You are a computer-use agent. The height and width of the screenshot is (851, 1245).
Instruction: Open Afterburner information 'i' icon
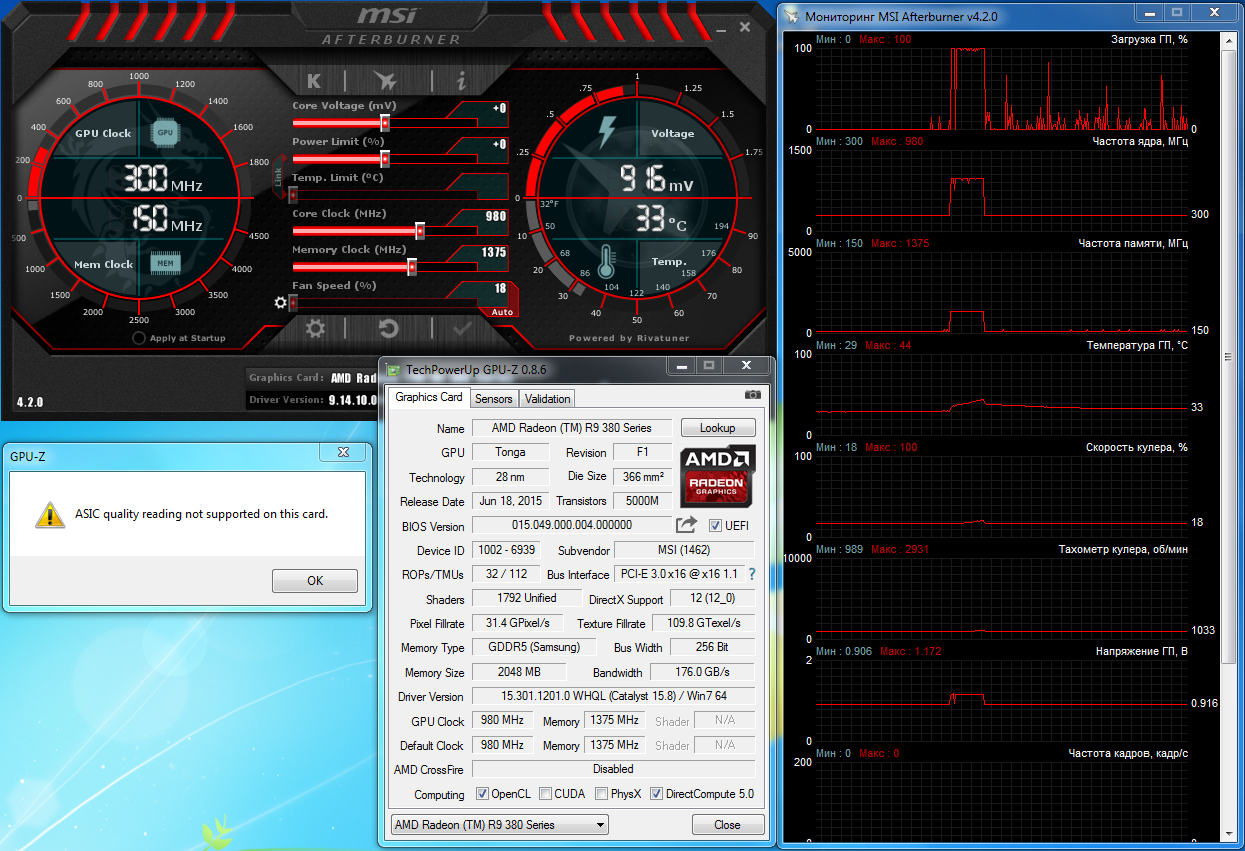(x=461, y=81)
